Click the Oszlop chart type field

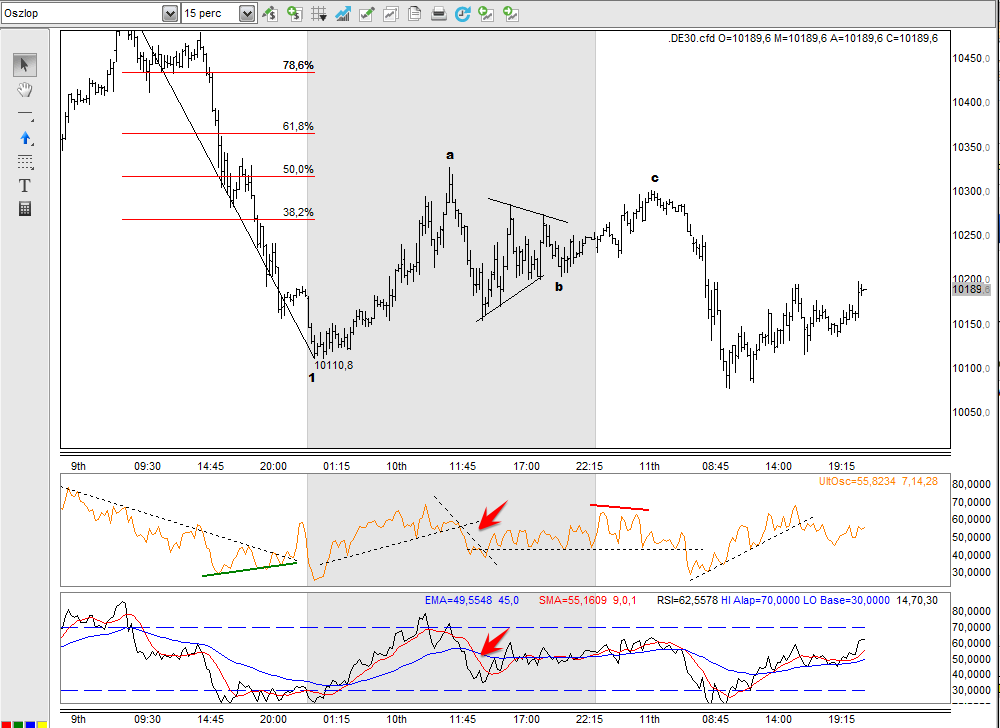pyautogui.click(x=82, y=13)
